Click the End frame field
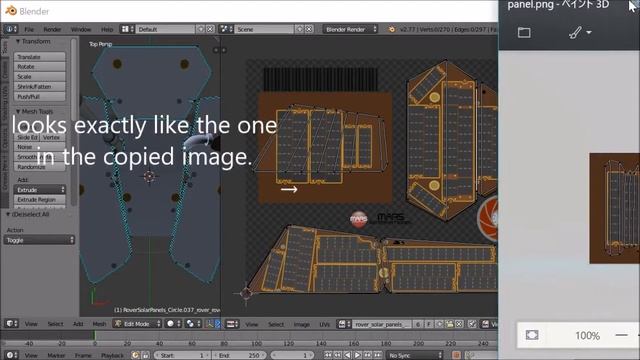 click(240, 355)
